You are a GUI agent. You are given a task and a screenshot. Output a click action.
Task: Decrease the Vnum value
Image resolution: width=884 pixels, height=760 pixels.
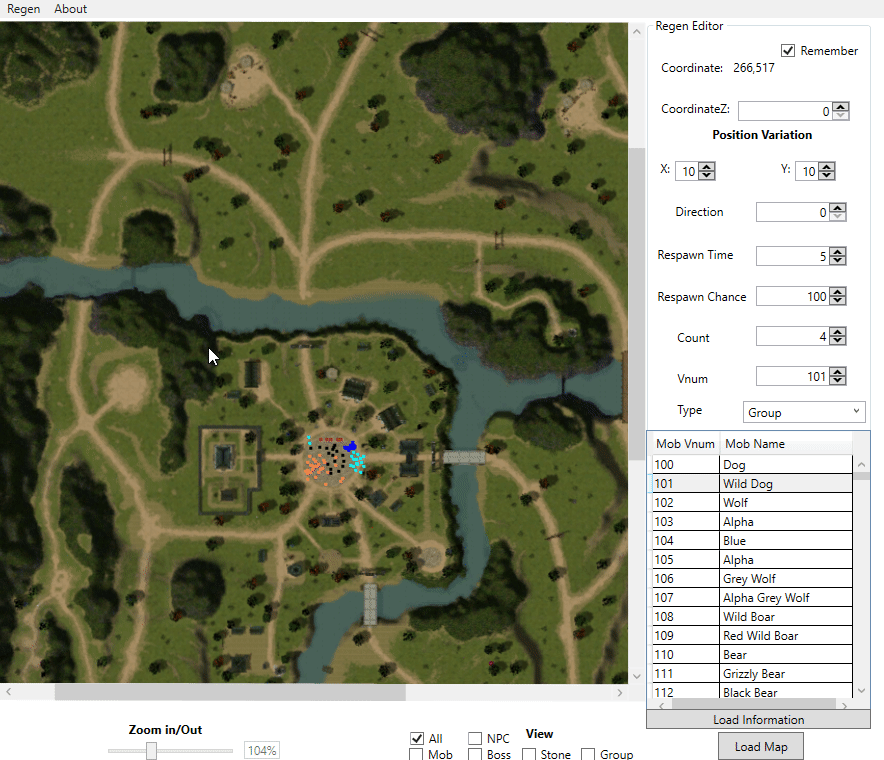click(838, 381)
